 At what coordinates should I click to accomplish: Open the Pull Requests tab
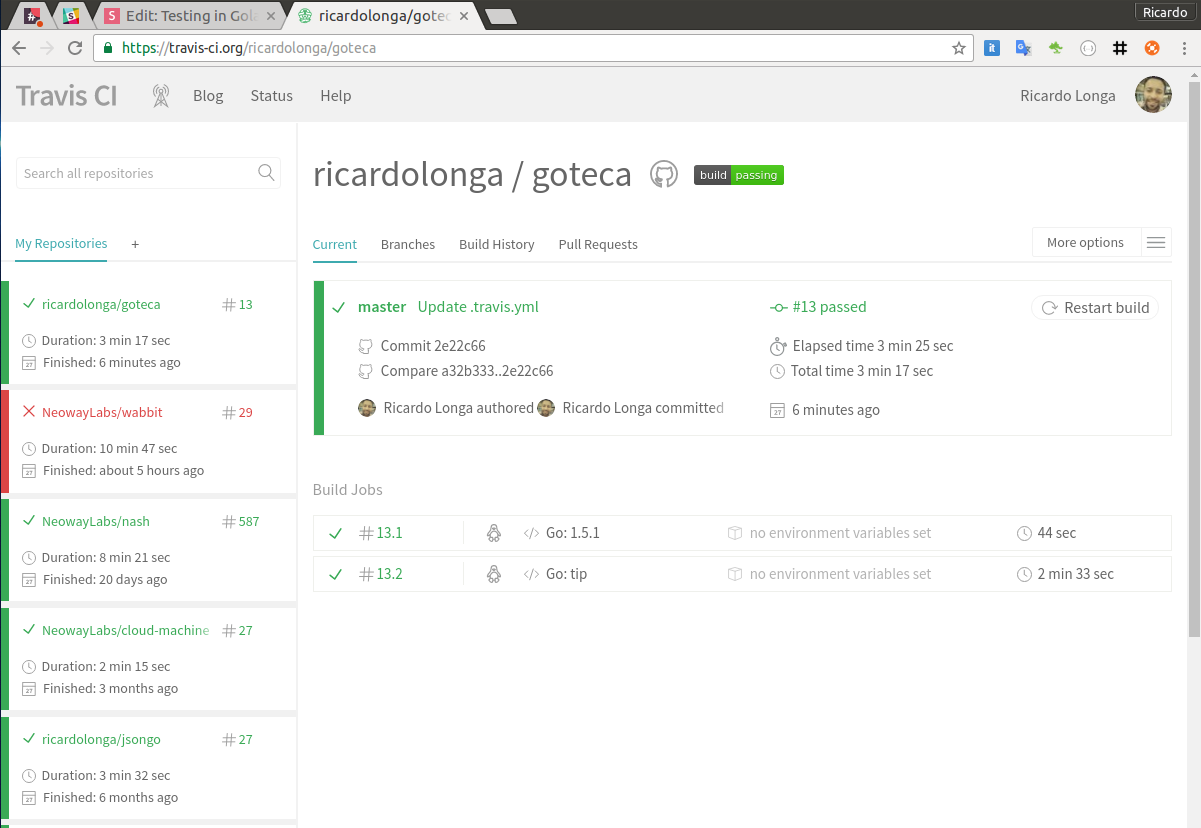(x=598, y=244)
